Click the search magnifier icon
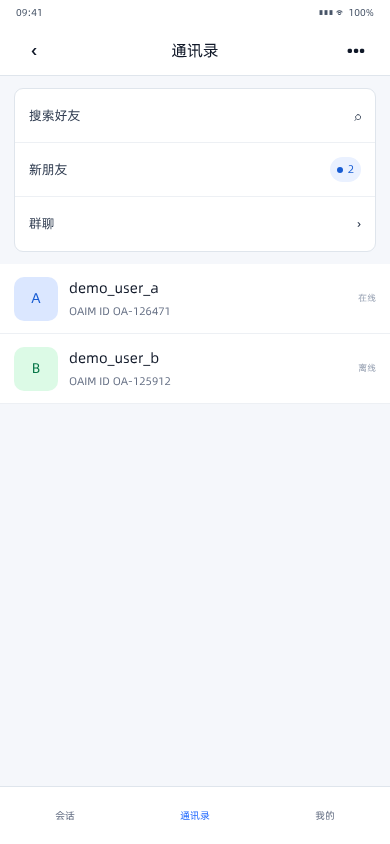This screenshot has height=844, width=390. click(357, 116)
